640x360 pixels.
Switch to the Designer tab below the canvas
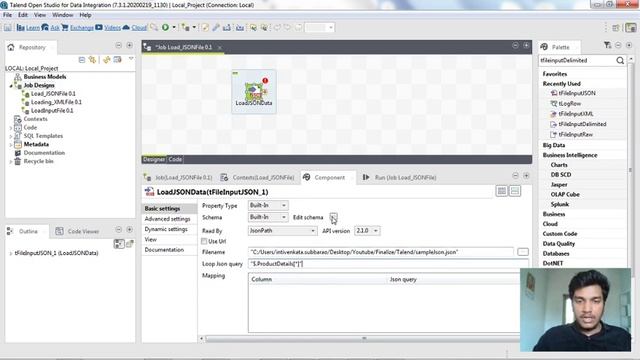pyautogui.click(x=154, y=159)
